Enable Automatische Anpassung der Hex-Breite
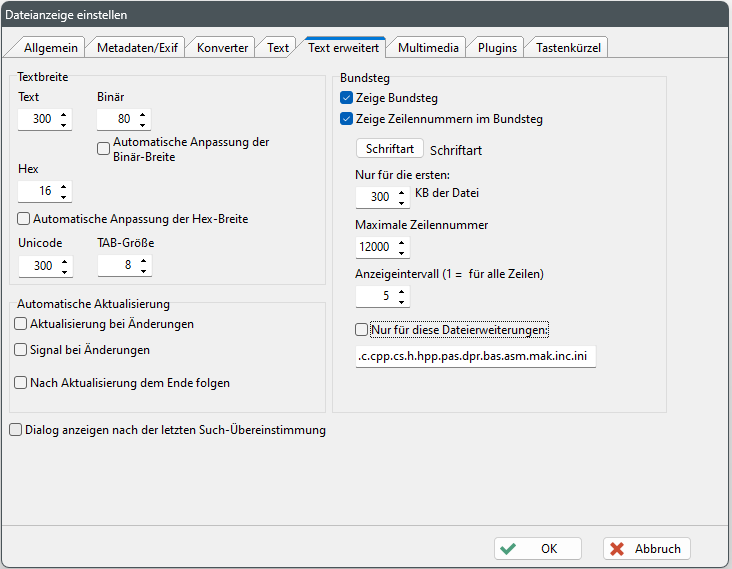732x569 pixels. (x=24, y=218)
